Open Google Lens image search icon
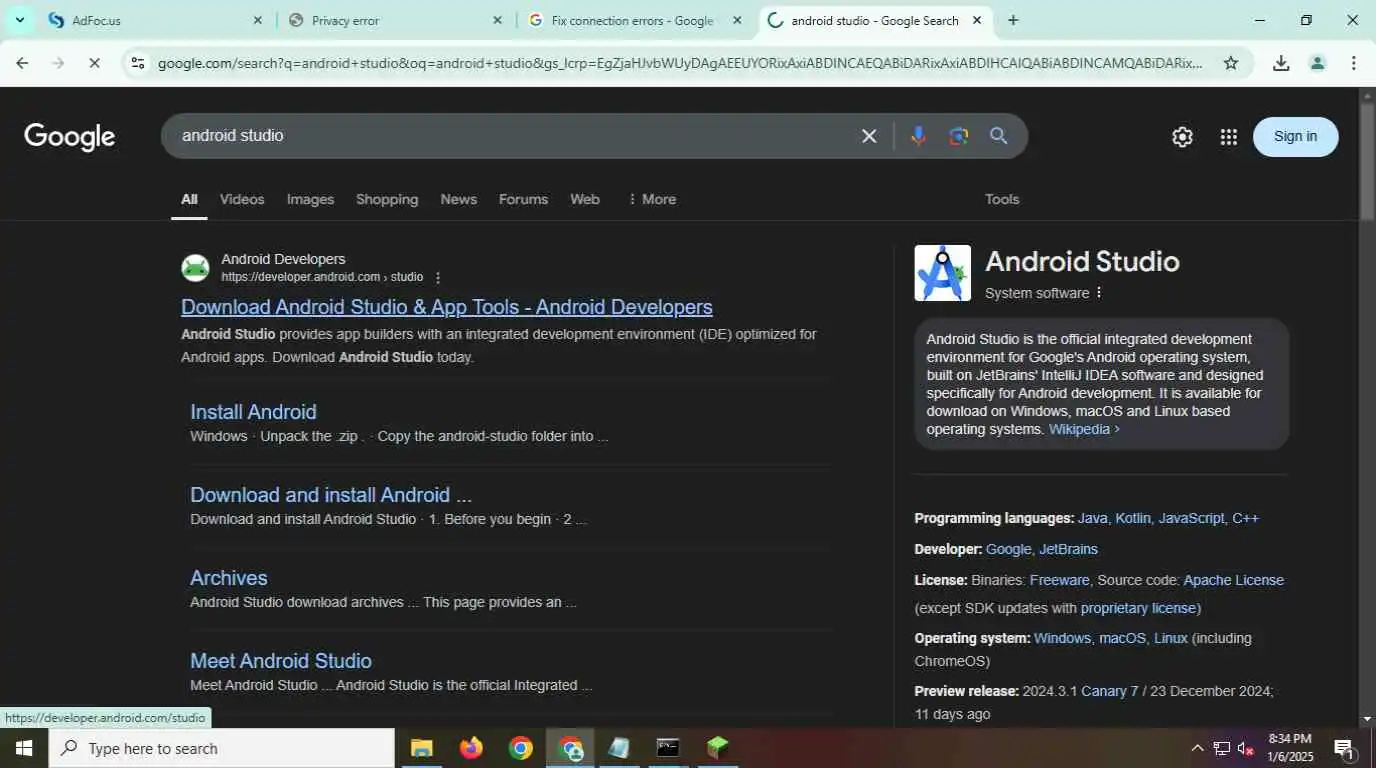Viewport: 1376px width, 768px height. point(958,136)
